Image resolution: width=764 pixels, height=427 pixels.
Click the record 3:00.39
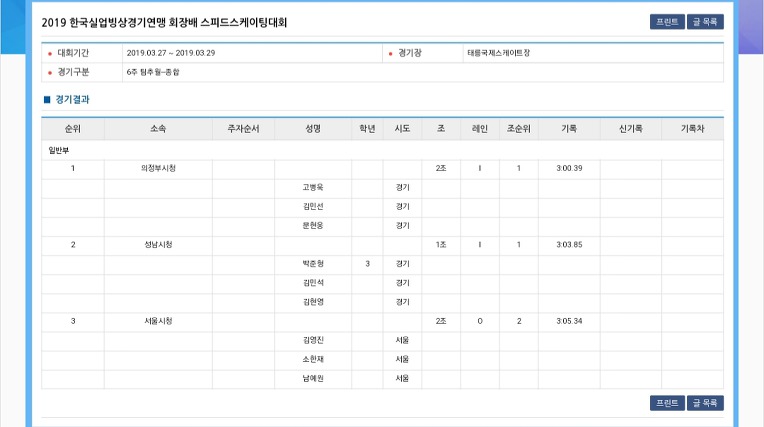point(569,168)
